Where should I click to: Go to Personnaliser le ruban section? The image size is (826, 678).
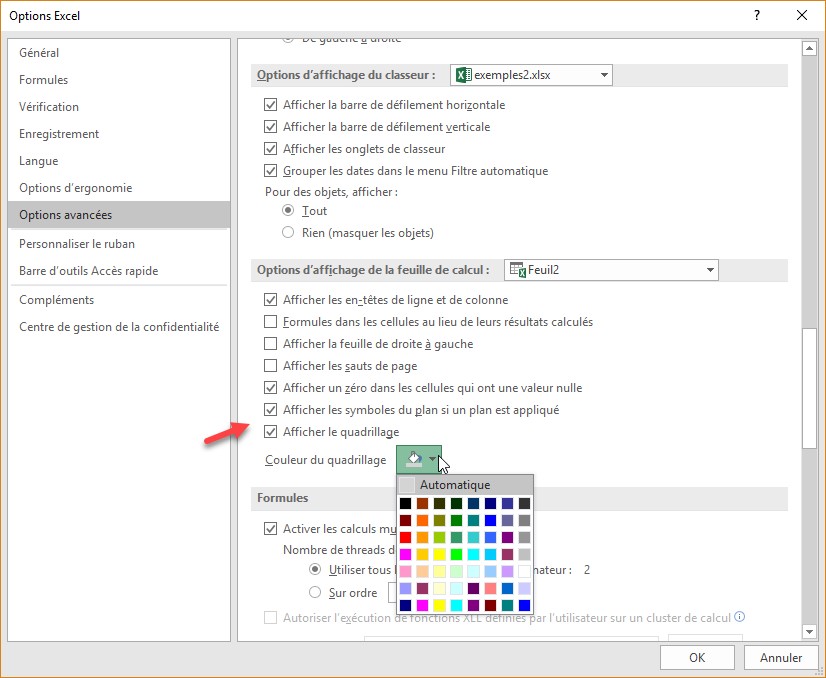77,244
